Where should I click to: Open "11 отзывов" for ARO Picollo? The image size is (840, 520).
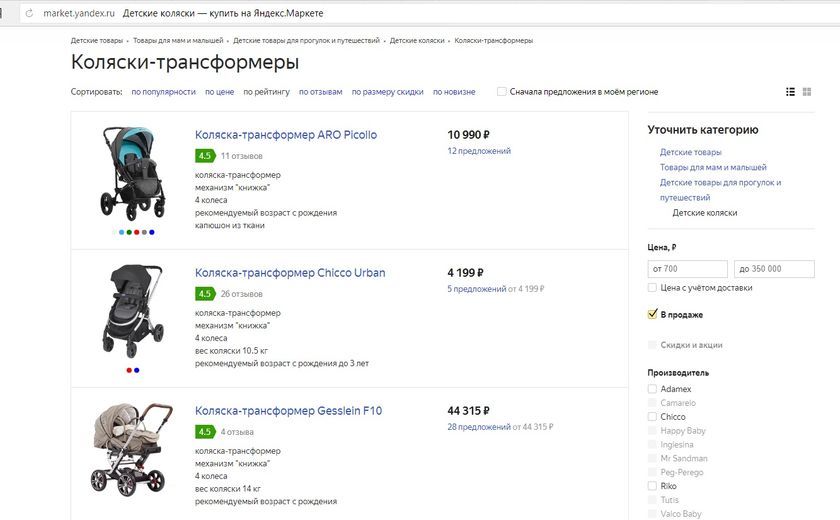tap(242, 156)
